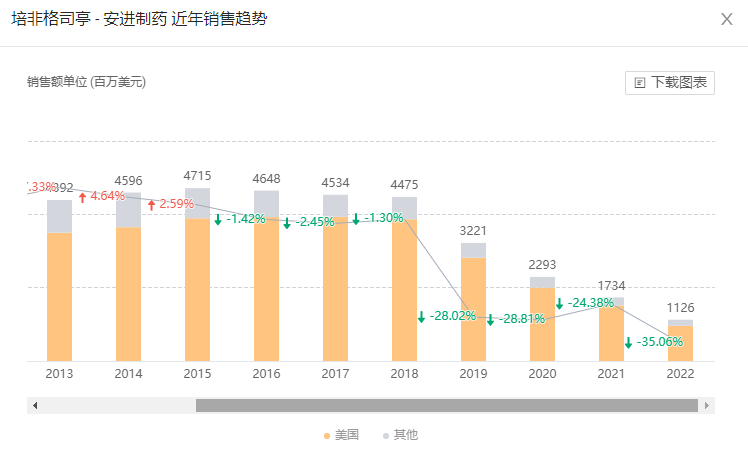This screenshot has width=748, height=451.
Task: Click the left scrollbar arrow
Action: tap(35, 406)
